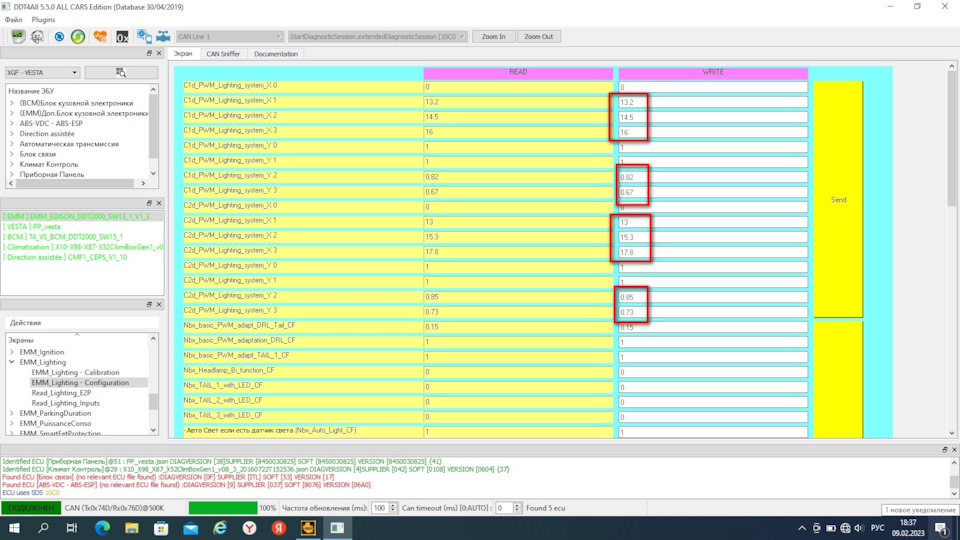Click the Zoom In button
This screenshot has width=960, height=540.
[493, 36]
